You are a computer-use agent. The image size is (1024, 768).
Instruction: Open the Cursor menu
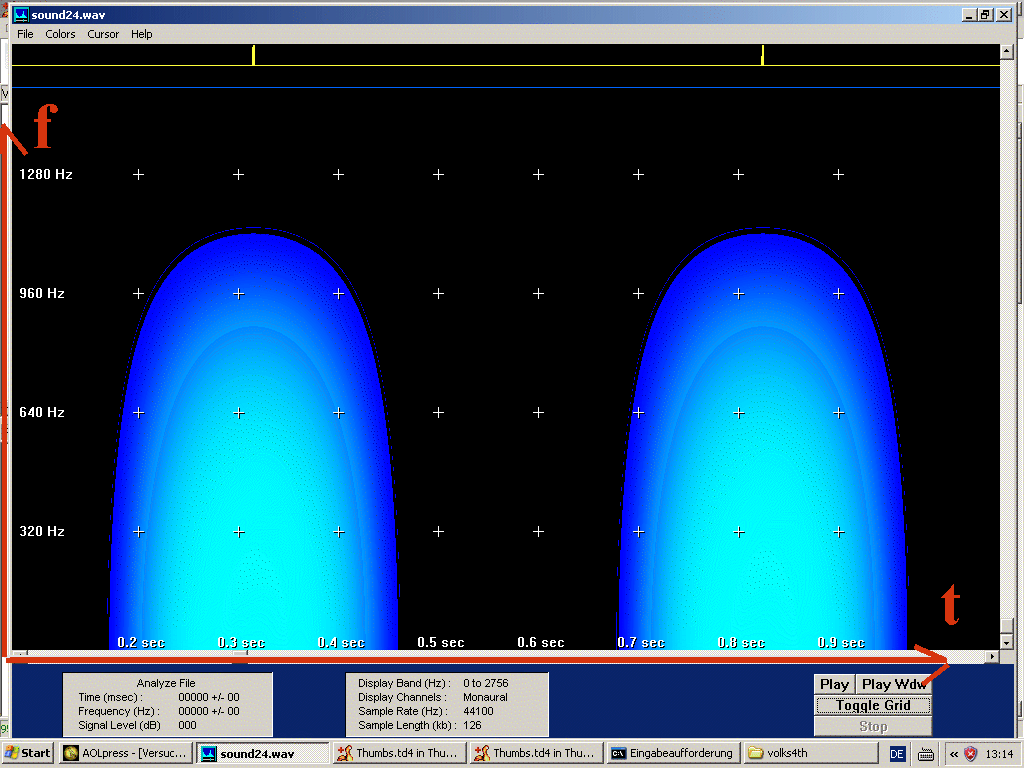tap(103, 34)
